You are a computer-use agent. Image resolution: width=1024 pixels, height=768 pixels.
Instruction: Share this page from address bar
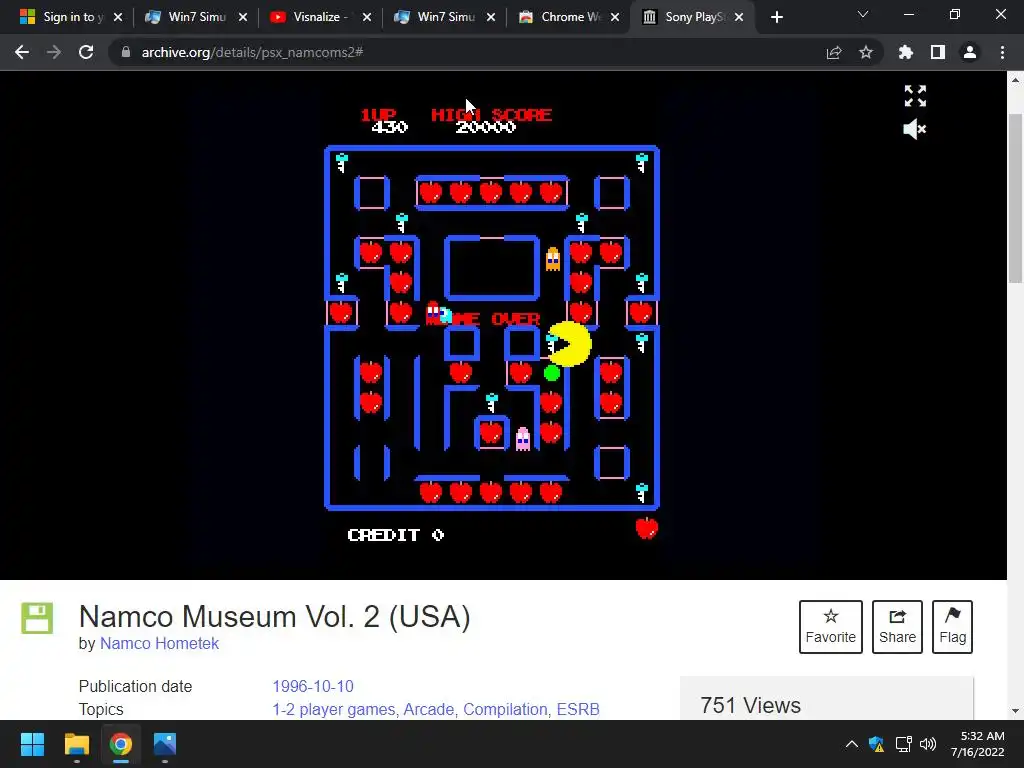833,52
